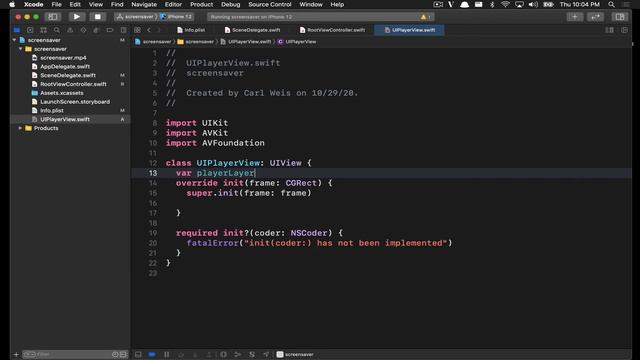
Task: Open simulate location arrow
Action: (266, 354)
